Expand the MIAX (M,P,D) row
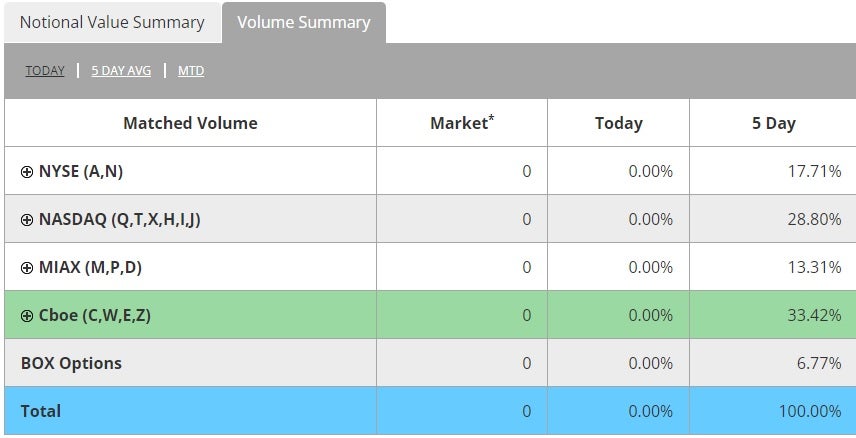This screenshot has height=438, width=856. point(27,268)
